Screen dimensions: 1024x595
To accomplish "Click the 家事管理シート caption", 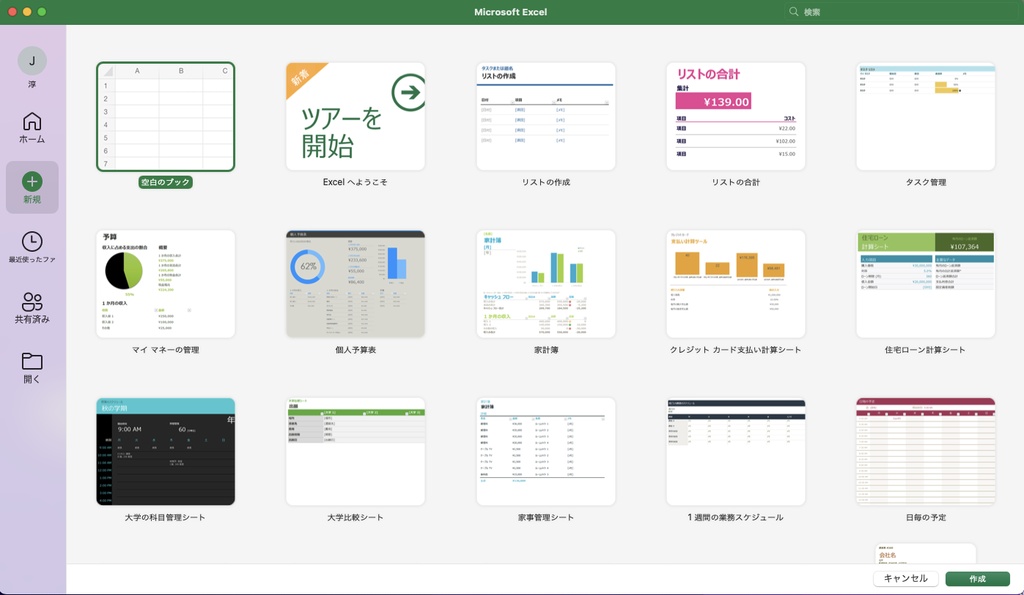I will 546,517.
